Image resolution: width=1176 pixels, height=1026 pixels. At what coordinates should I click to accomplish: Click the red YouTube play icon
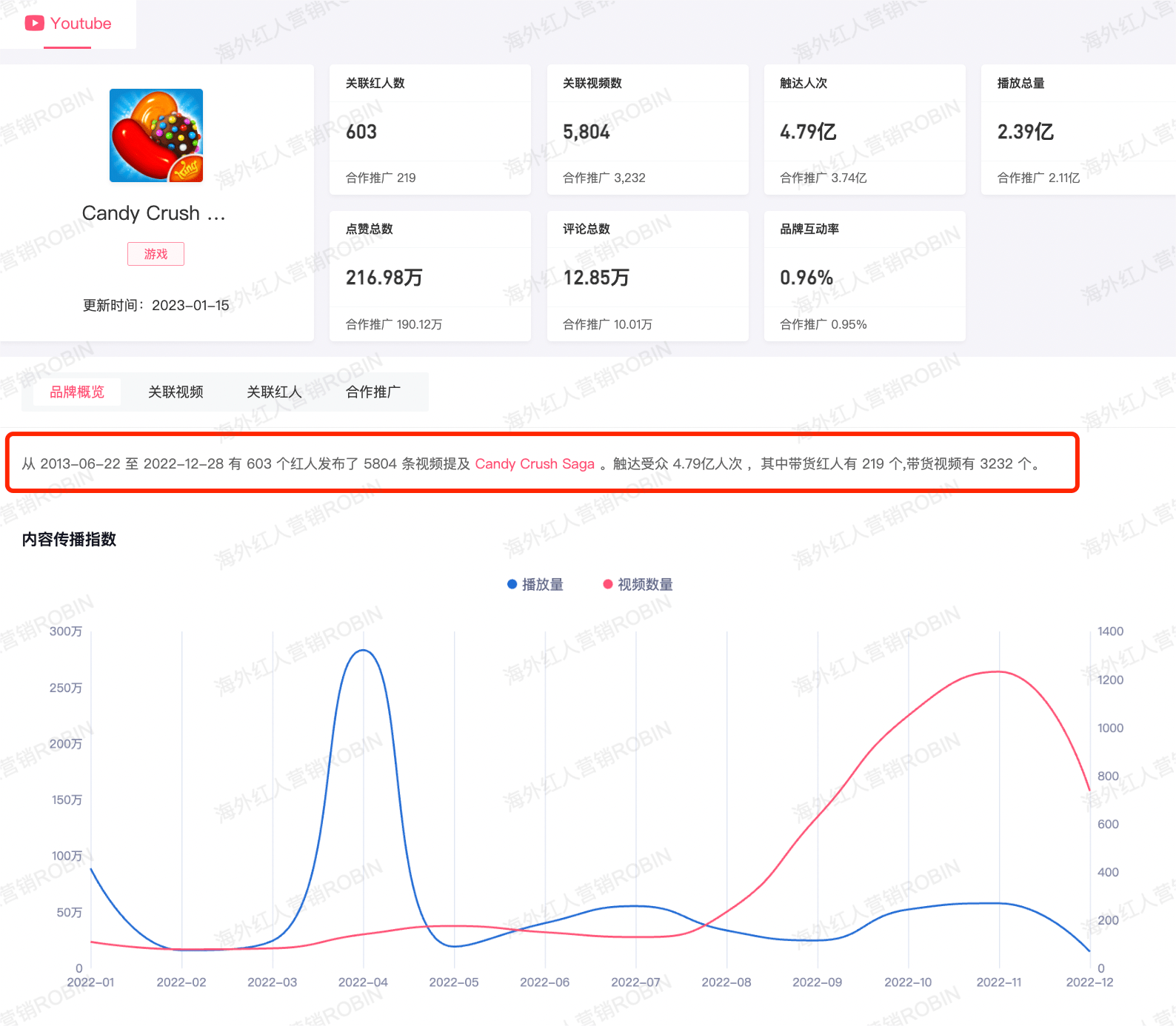tap(34, 24)
